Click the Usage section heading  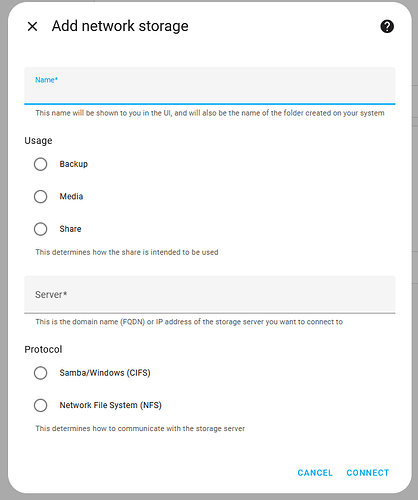pos(38,141)
